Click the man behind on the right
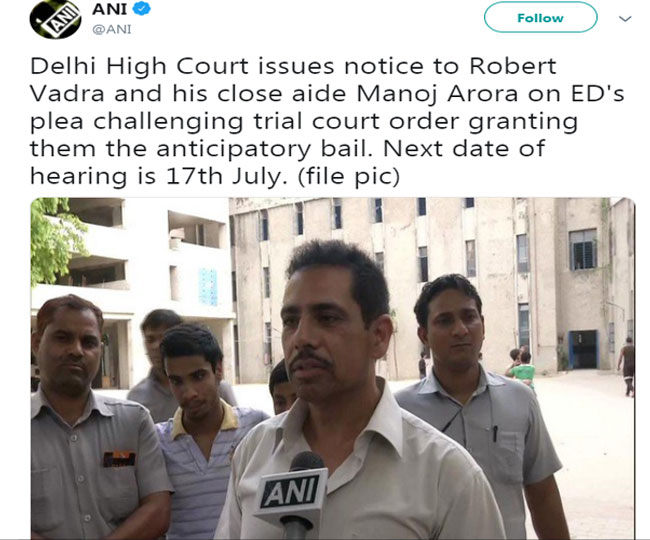This screenshot has width=650, height=540. tap(473, 394)
